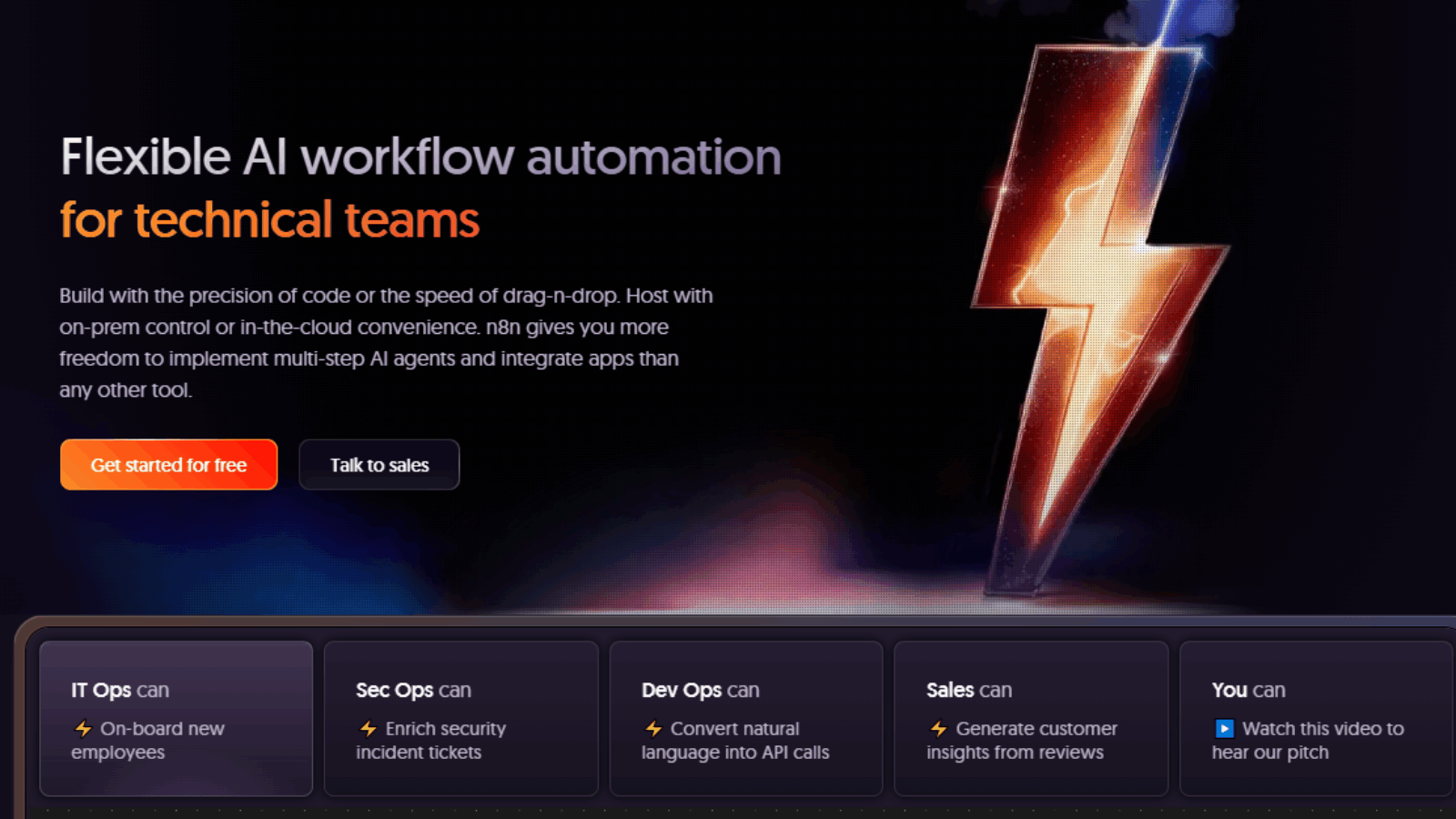
Task: Click the lightning icon beside Convert natural language
Action: click(x=653, y=729)
